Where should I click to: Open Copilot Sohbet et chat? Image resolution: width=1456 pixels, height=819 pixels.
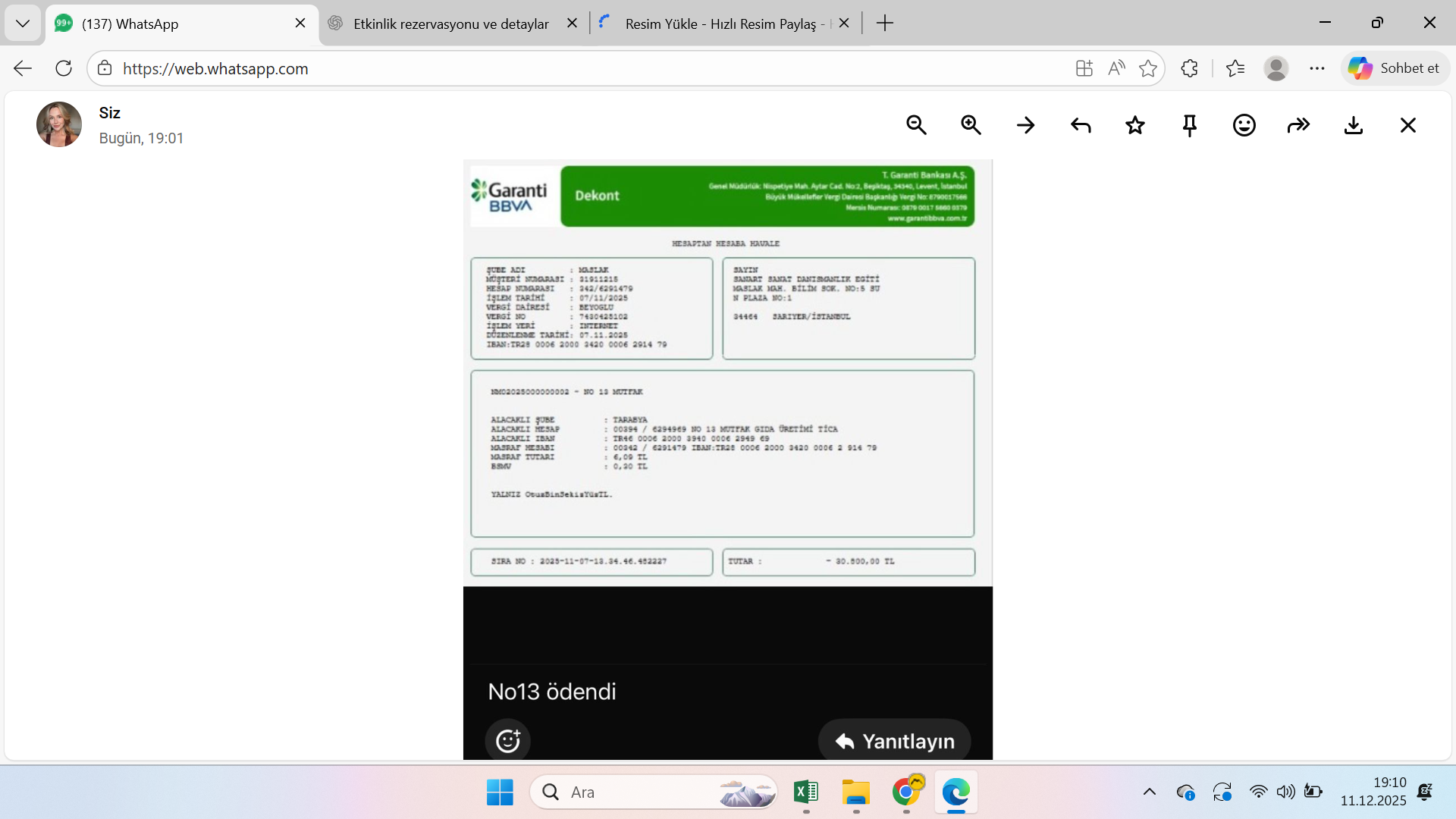(1396, 68)
